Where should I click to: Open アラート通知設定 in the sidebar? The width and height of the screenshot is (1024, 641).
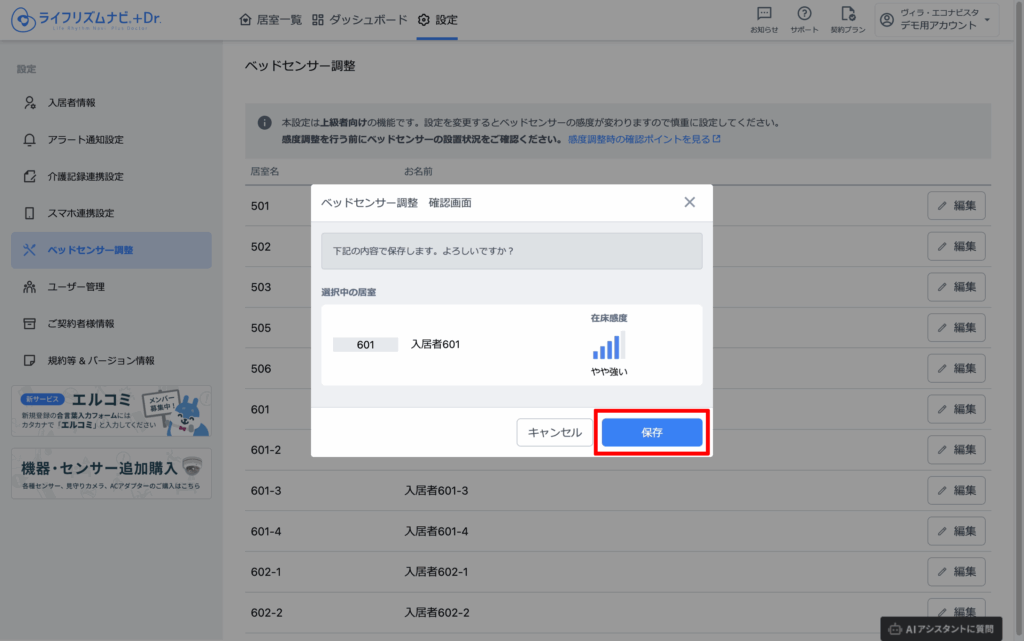[x=85, y=140]
